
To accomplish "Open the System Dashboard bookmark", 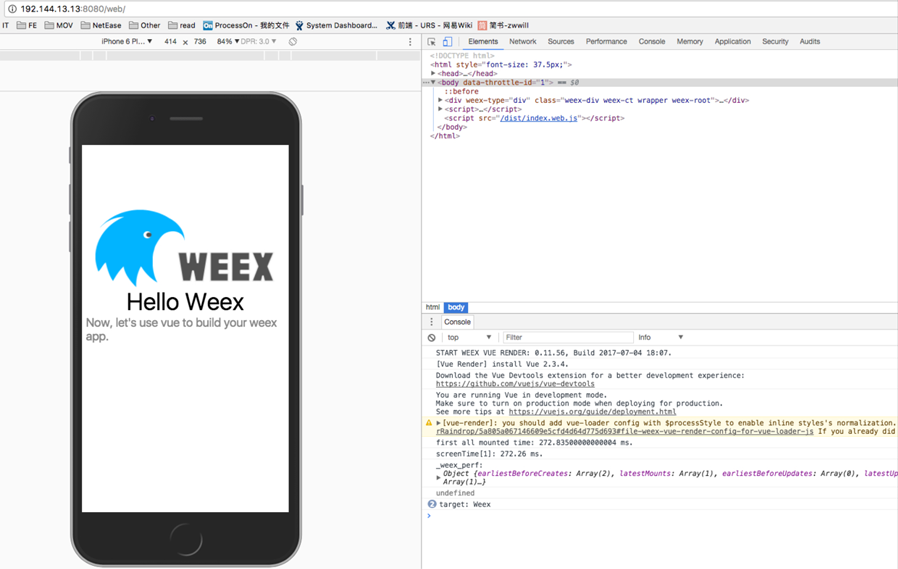I will click(336, 25).
